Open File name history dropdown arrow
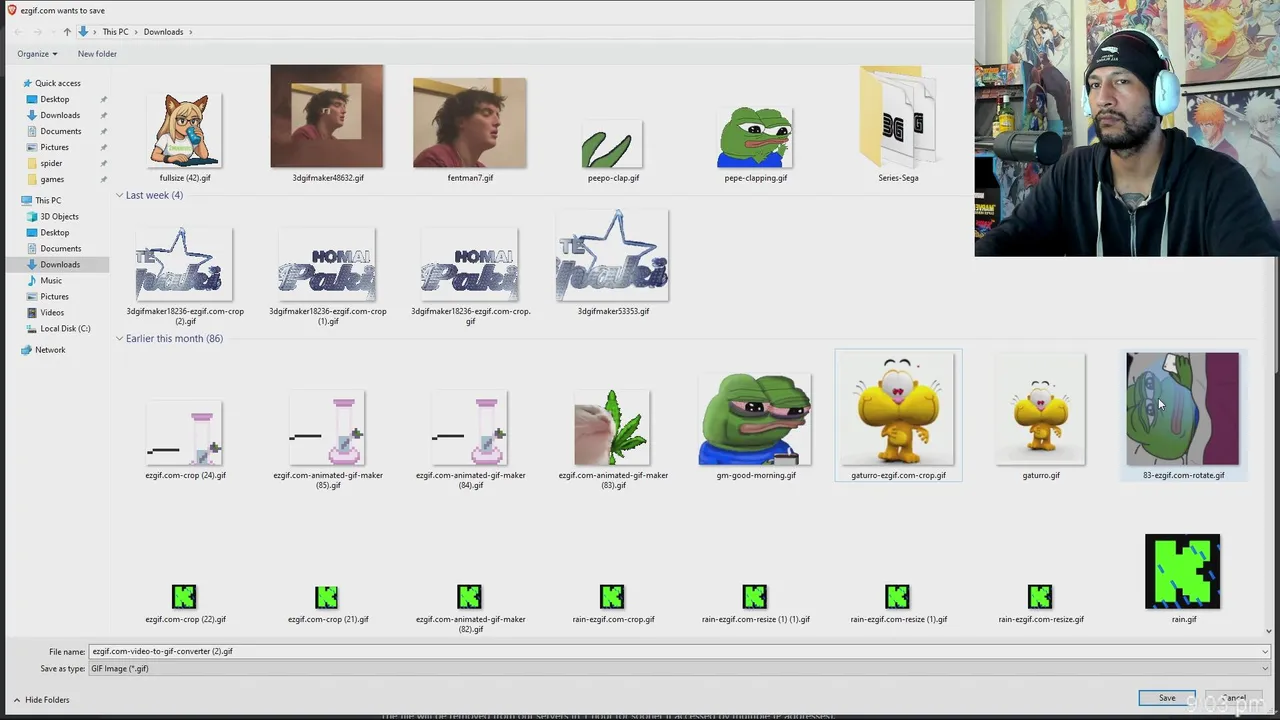The image size is (1280, 720). (1265, 651)
